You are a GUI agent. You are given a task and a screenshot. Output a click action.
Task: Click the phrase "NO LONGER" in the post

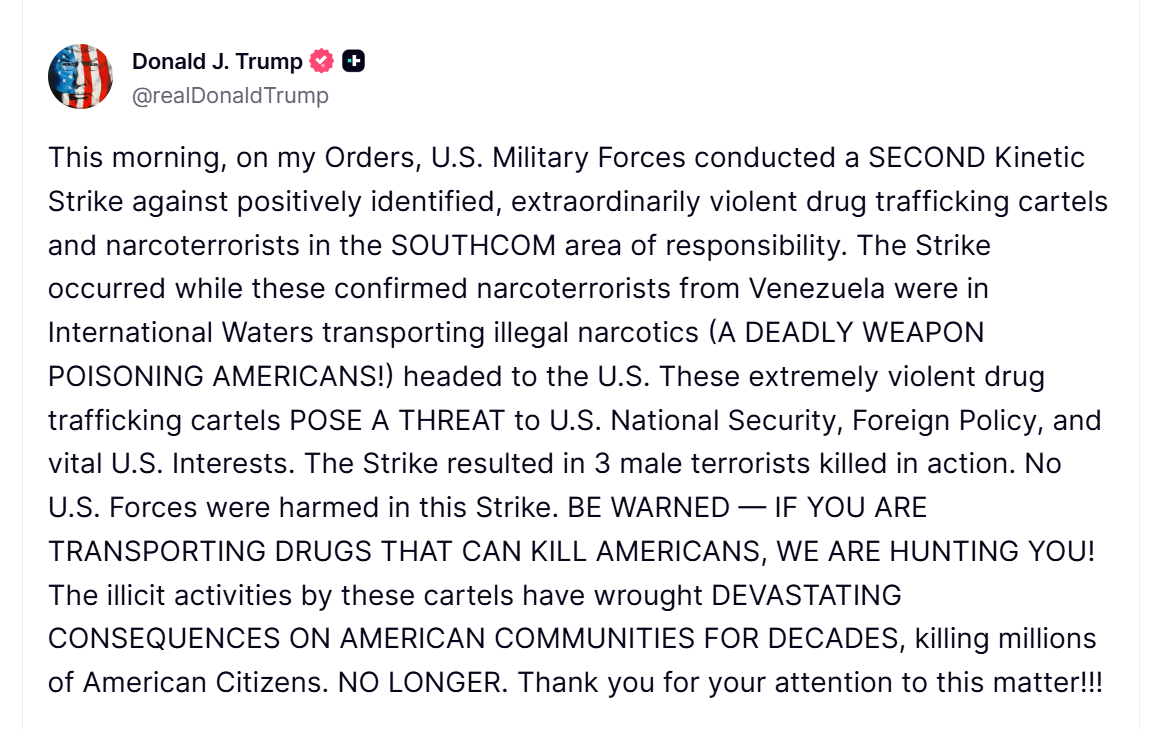tap(423, 682)
